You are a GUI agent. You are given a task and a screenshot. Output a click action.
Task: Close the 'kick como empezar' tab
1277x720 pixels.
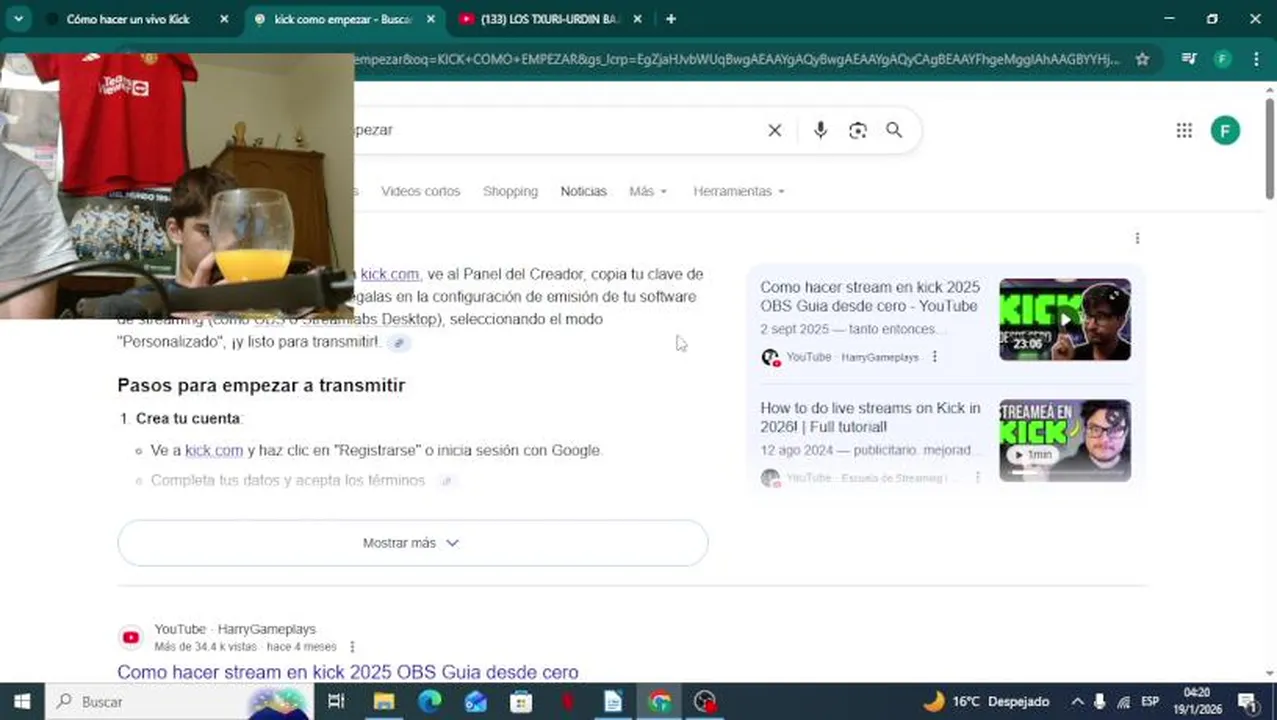432,19
